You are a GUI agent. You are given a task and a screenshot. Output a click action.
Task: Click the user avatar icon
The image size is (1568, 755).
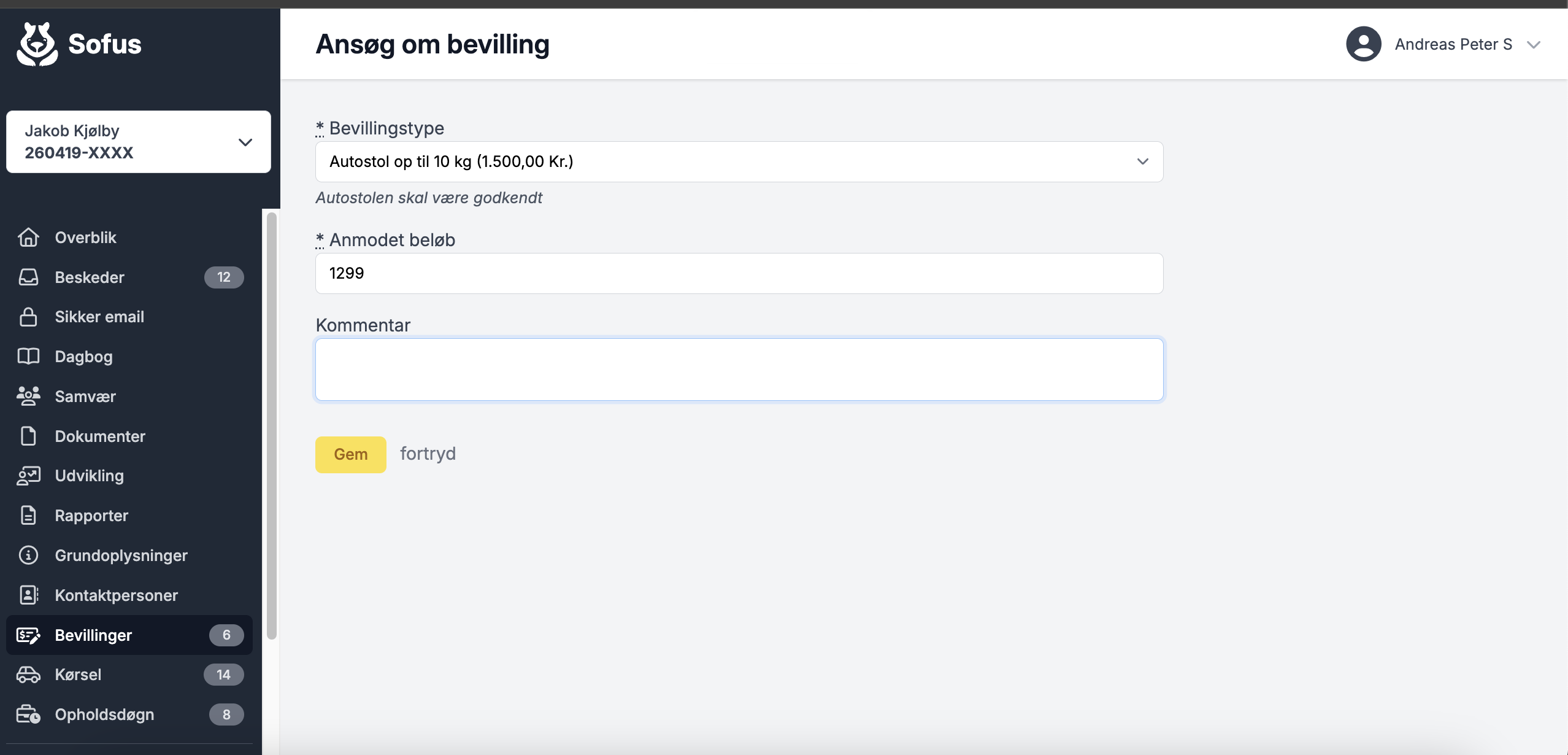[x=1363, y=44]
